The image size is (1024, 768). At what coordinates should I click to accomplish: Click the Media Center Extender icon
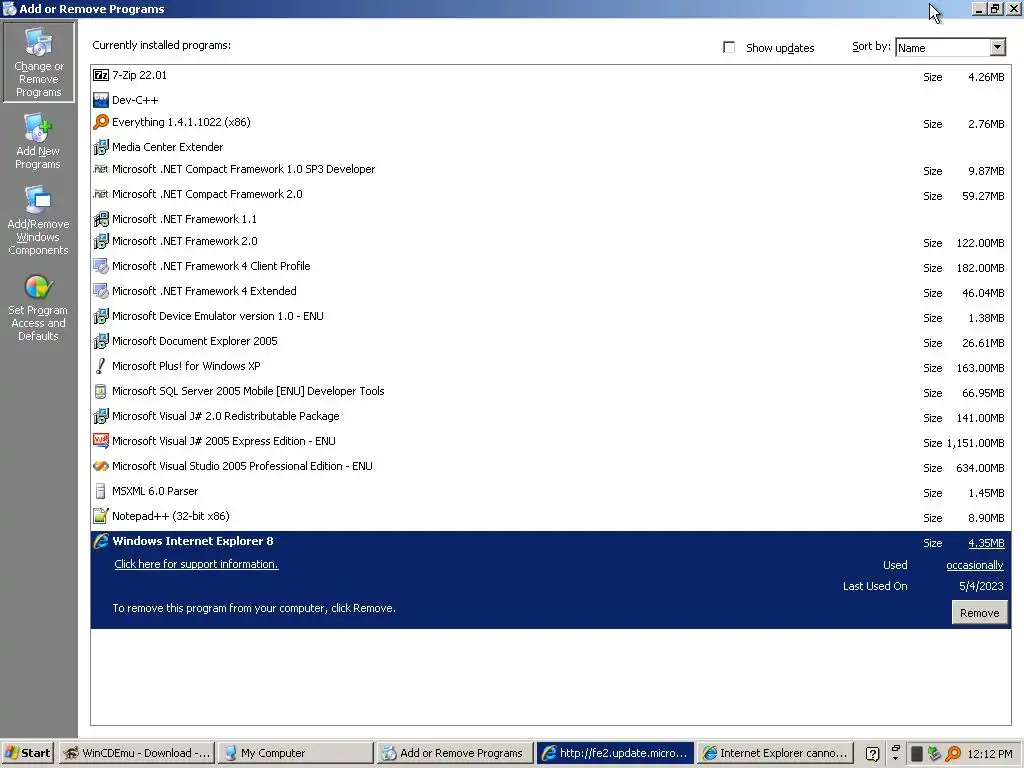click(101, 147)
